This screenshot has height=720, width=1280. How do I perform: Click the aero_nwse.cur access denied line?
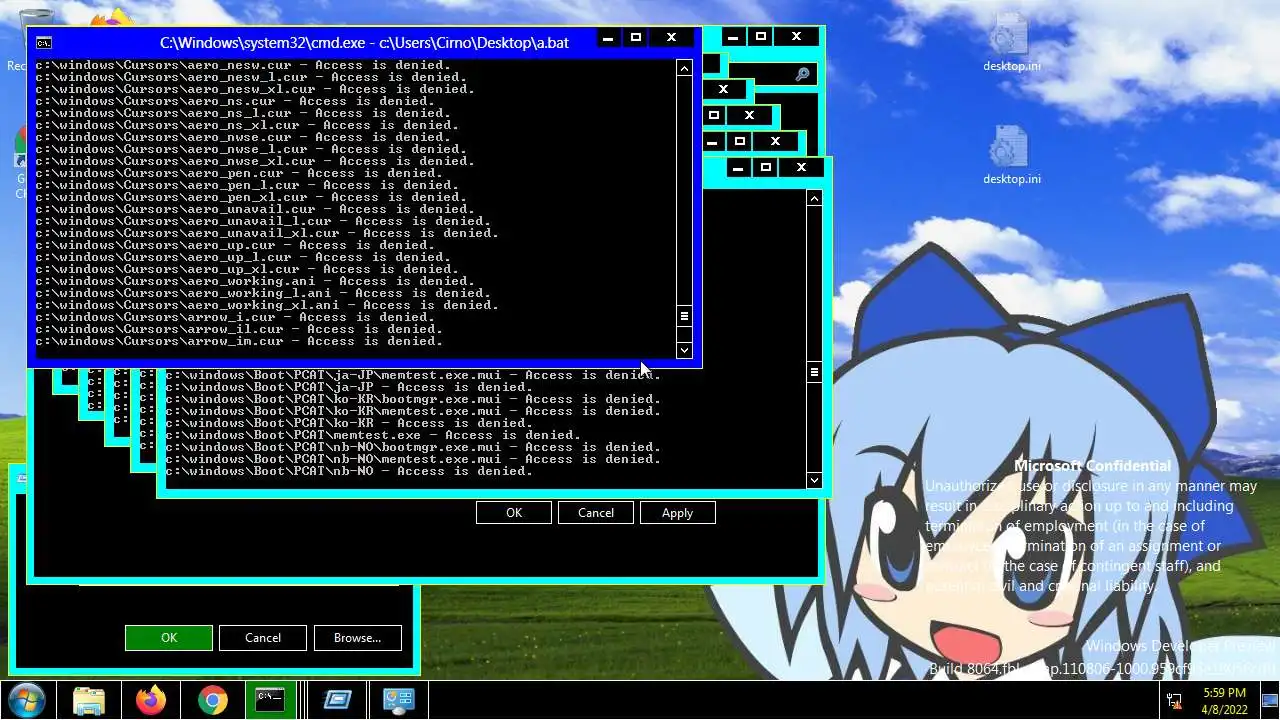point(243,137)
